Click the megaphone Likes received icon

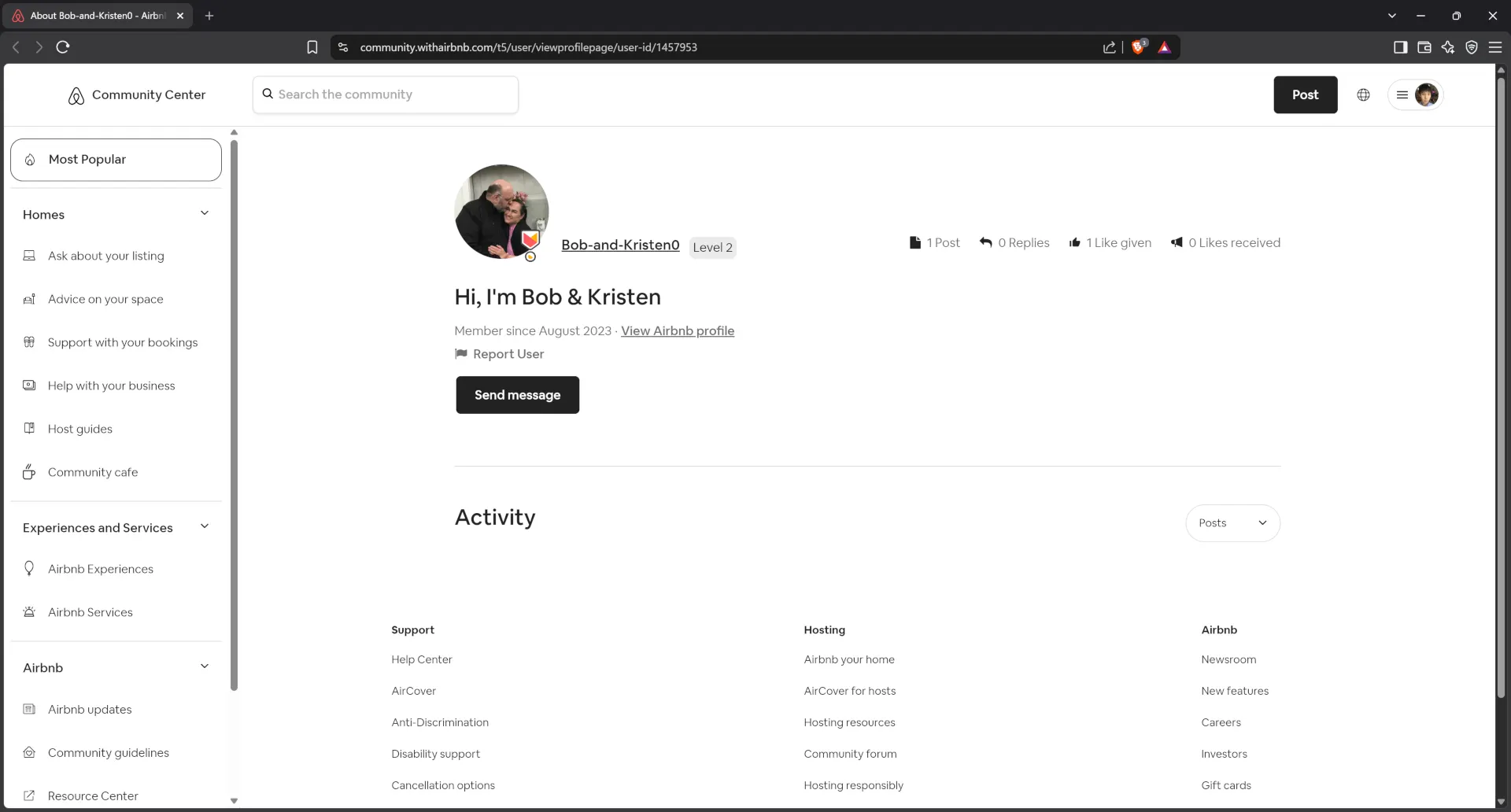tap(1177, 242)
